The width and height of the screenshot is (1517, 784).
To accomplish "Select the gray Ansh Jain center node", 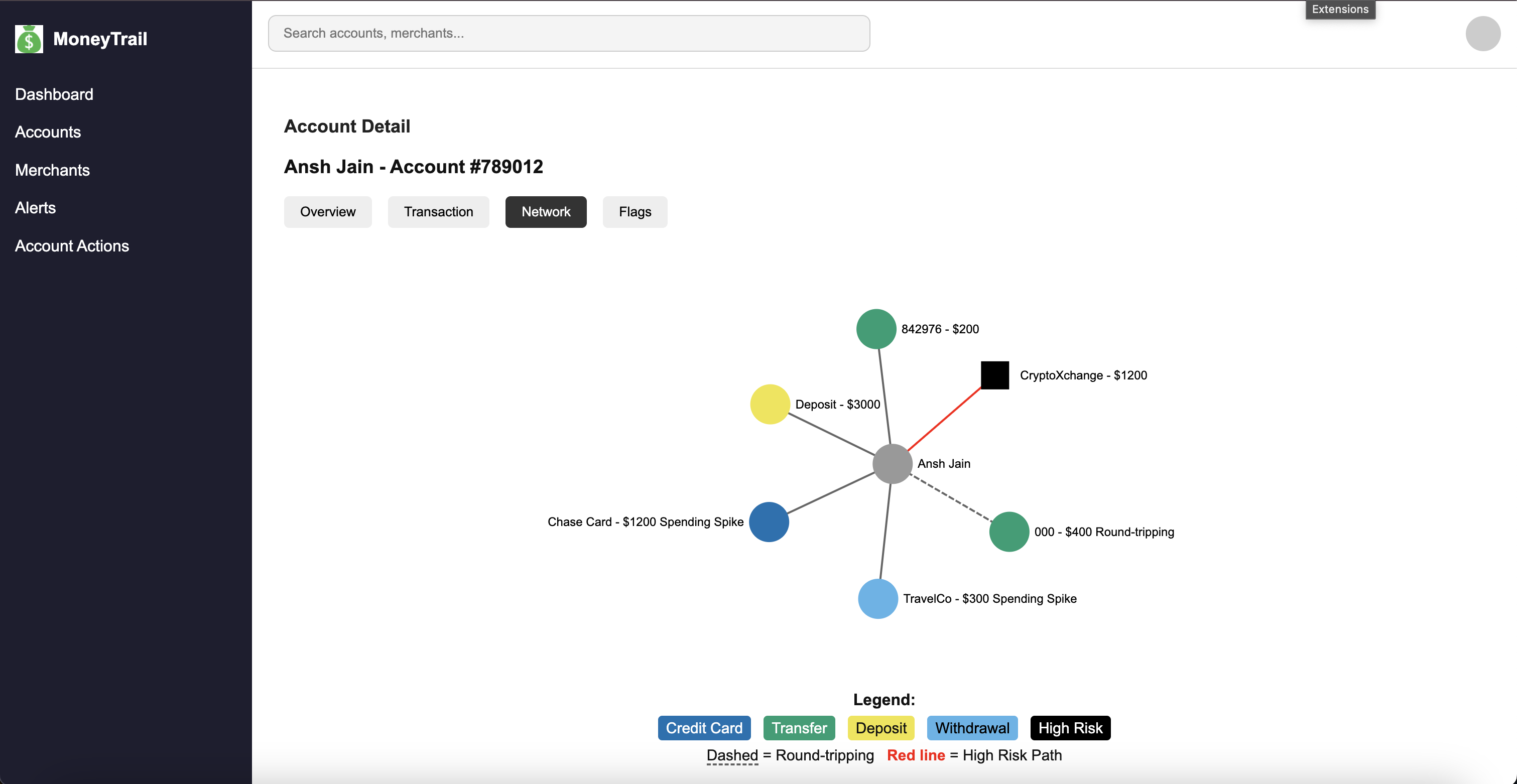I will click(892, 464).
